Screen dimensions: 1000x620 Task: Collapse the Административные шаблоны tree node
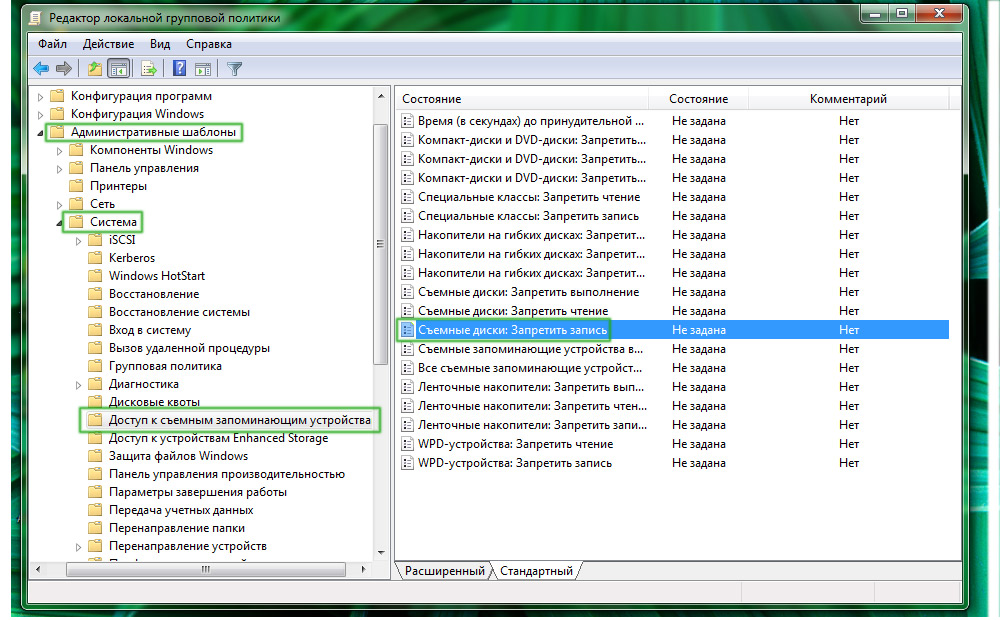click(x=41, y=132)
